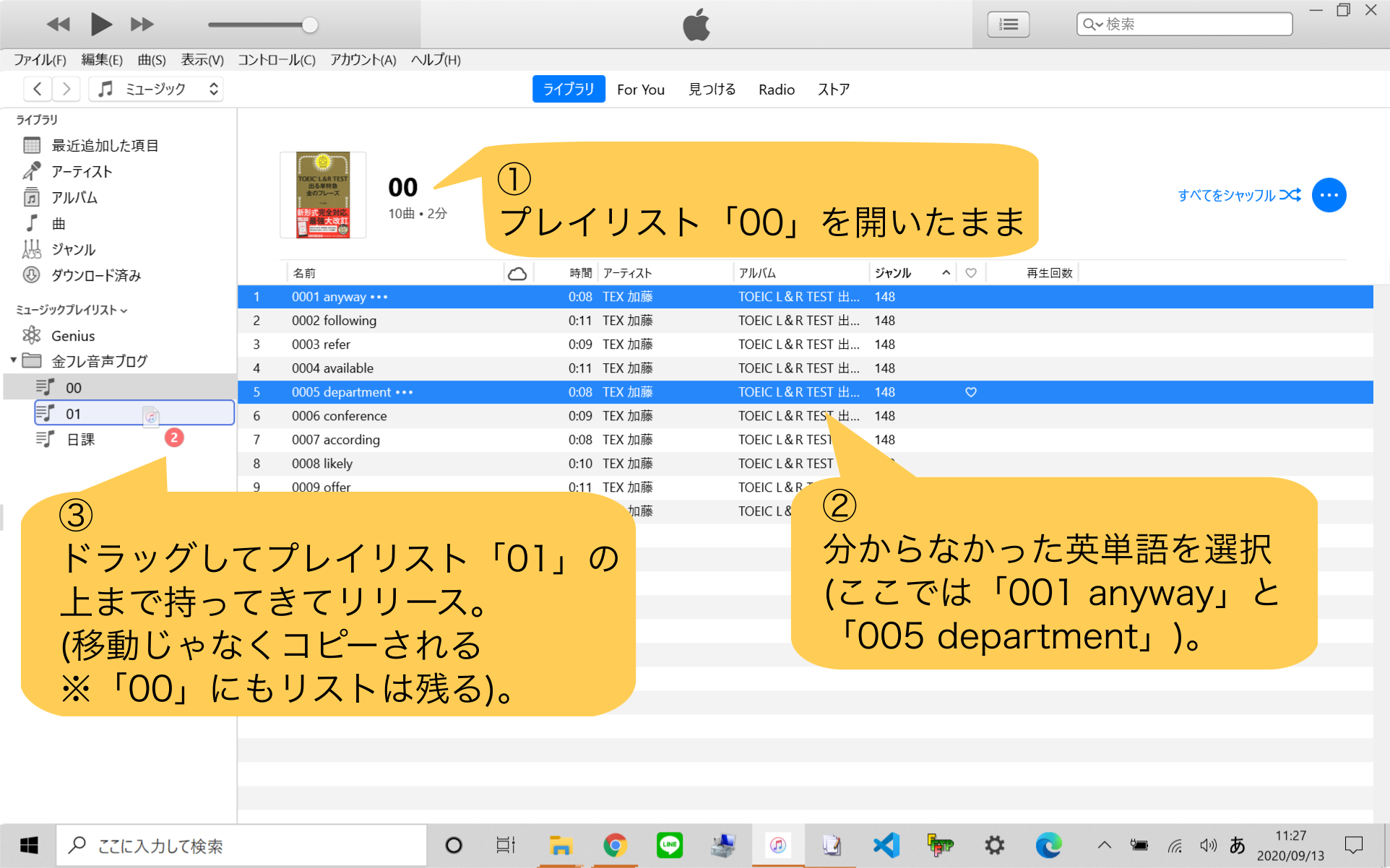Image resolution: width=1390 pixels, height=868 pixels.
Task: Select playlist 01 in the sidebar
Action: click(x=134, y=413)
